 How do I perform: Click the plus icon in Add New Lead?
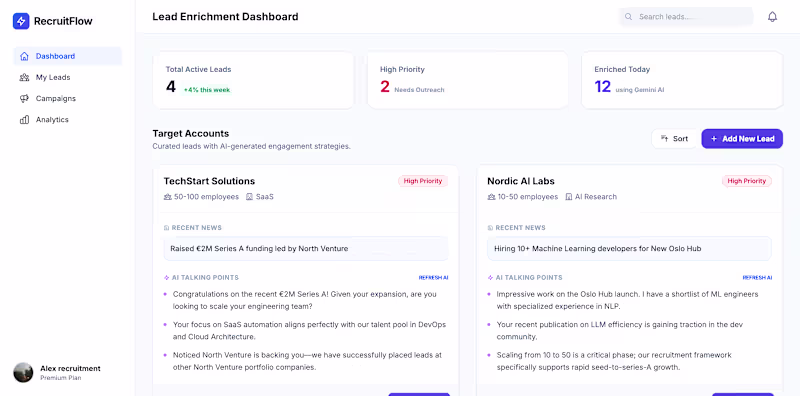pos(714,139)
